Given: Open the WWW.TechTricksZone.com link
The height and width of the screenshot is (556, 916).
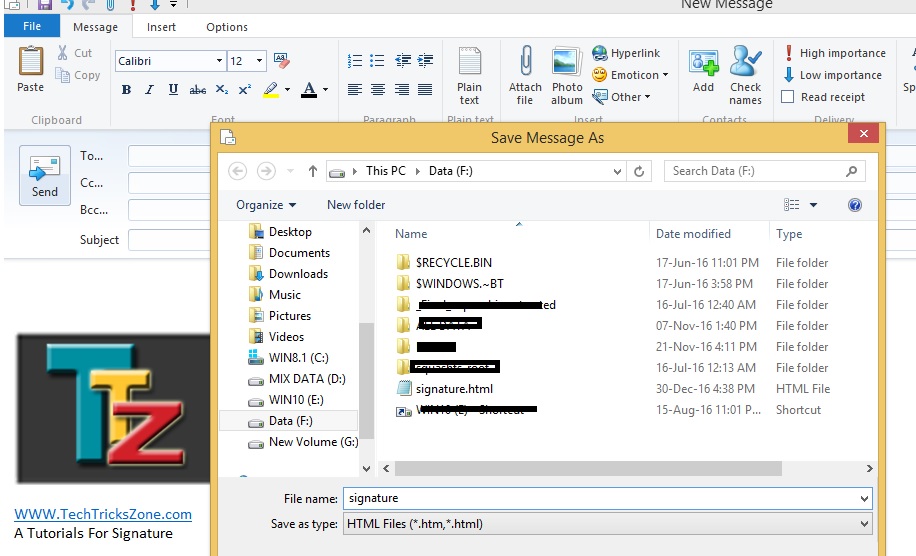Looking at the screenshot, I should 103,514.
